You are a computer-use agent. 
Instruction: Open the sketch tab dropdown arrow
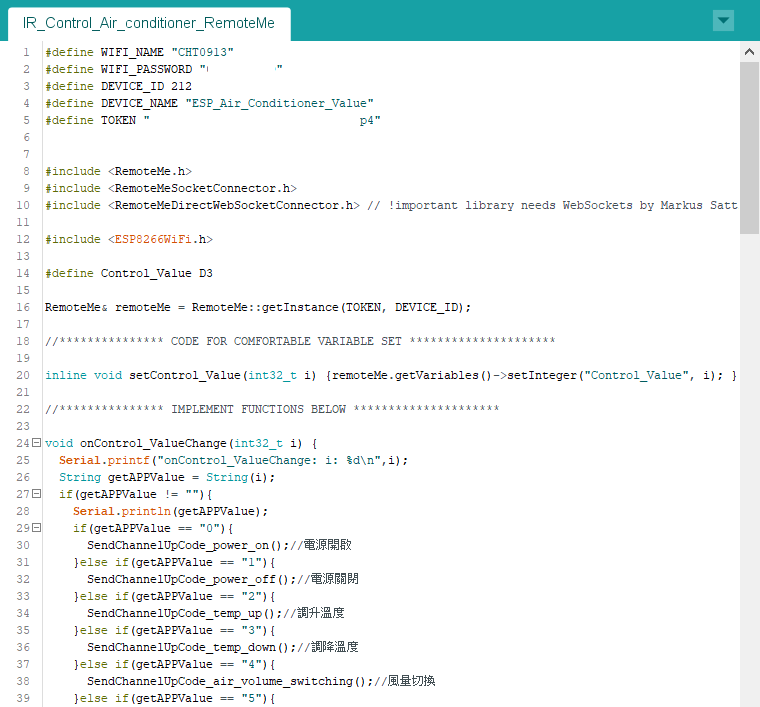724,21
